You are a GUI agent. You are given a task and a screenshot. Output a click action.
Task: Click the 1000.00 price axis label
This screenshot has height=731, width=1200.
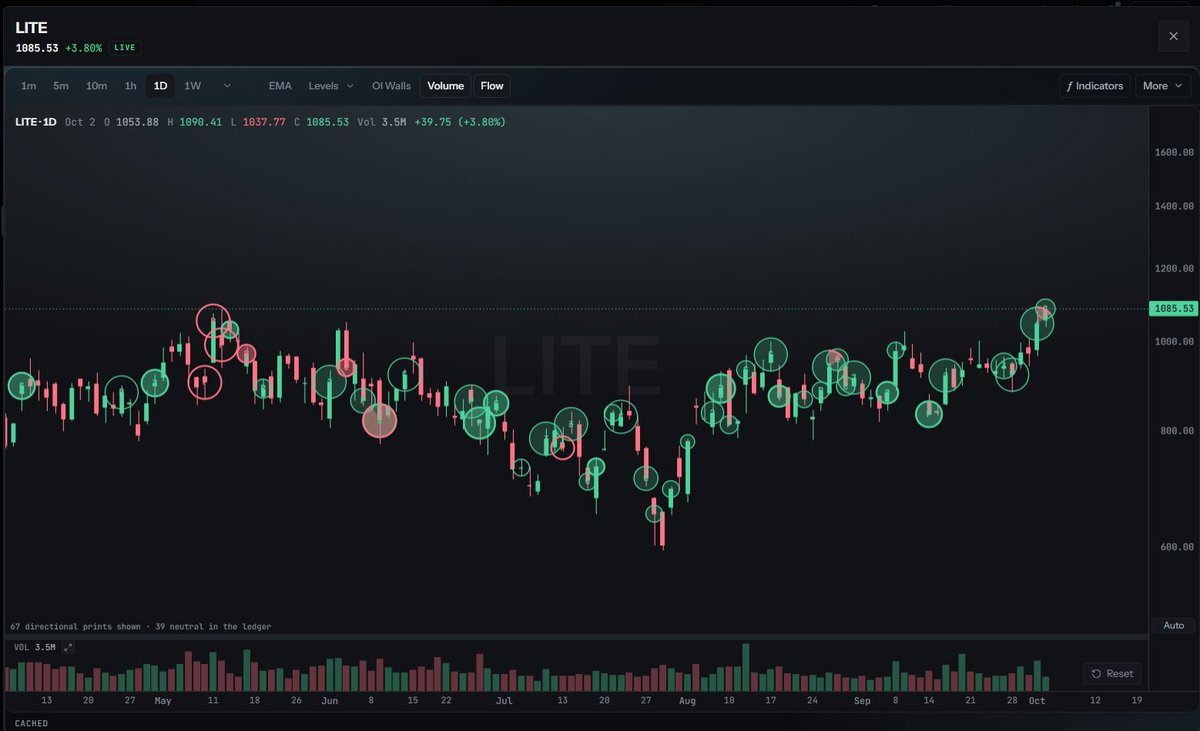[x=1174, y=341]
